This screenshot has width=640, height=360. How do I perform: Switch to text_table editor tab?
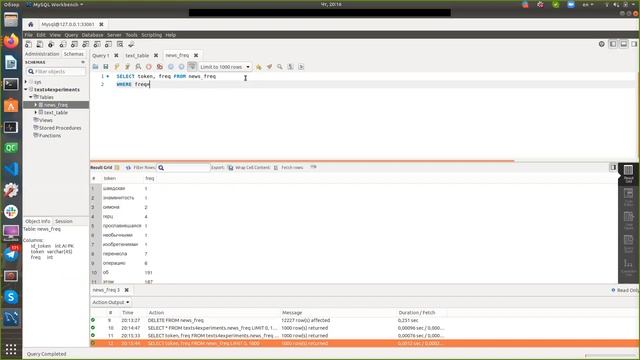point(137,56)
